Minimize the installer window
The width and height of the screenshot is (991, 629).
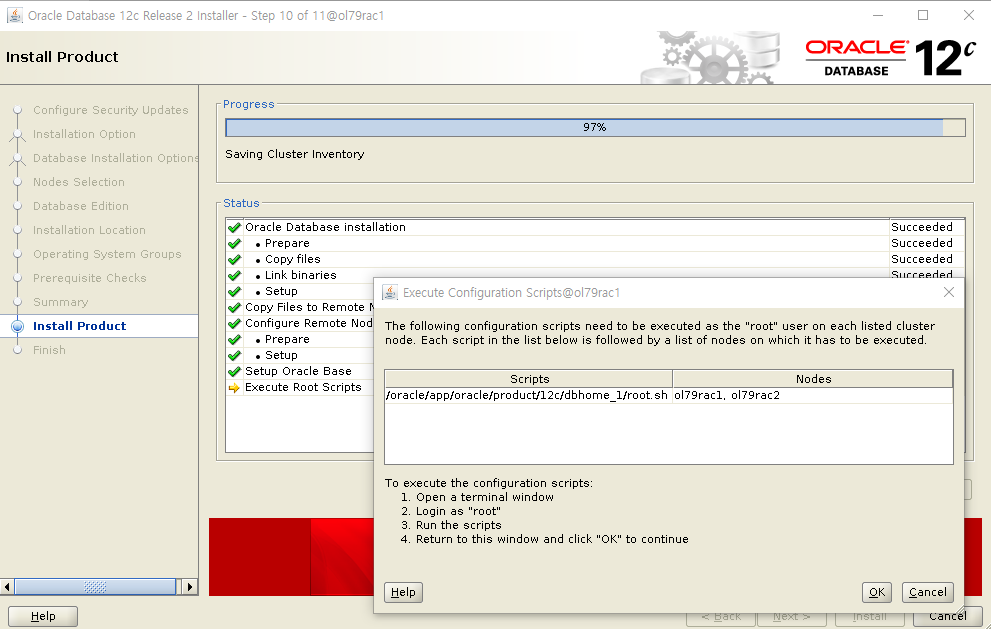[877, 15]
